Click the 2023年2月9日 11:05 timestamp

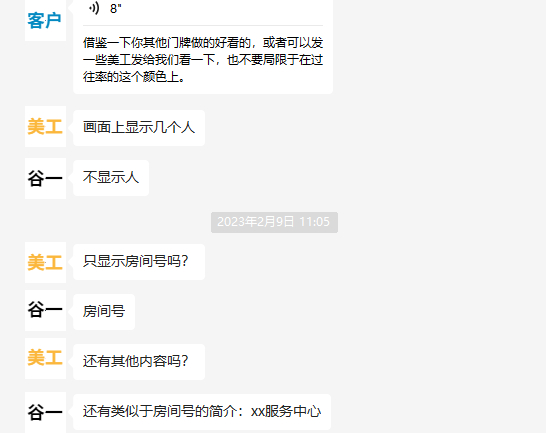click(274, 222)
